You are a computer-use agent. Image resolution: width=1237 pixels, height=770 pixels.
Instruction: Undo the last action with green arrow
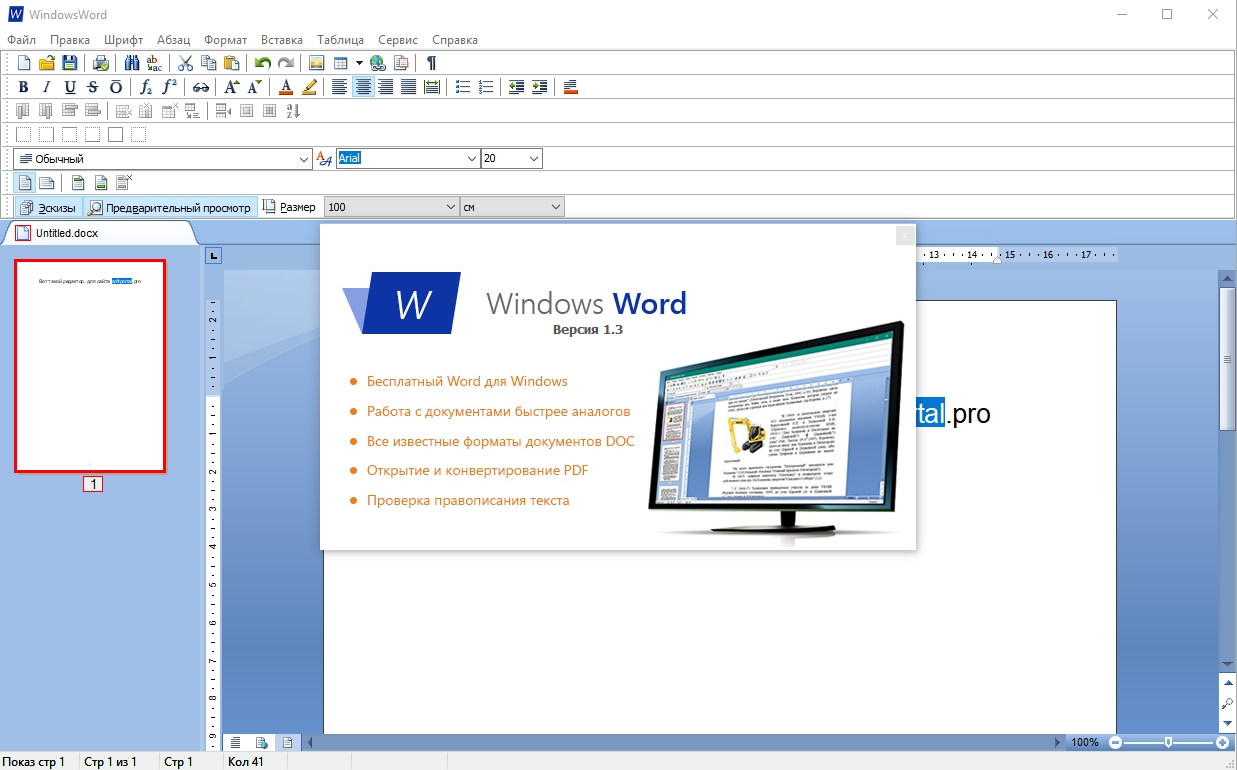coord(263,63)
